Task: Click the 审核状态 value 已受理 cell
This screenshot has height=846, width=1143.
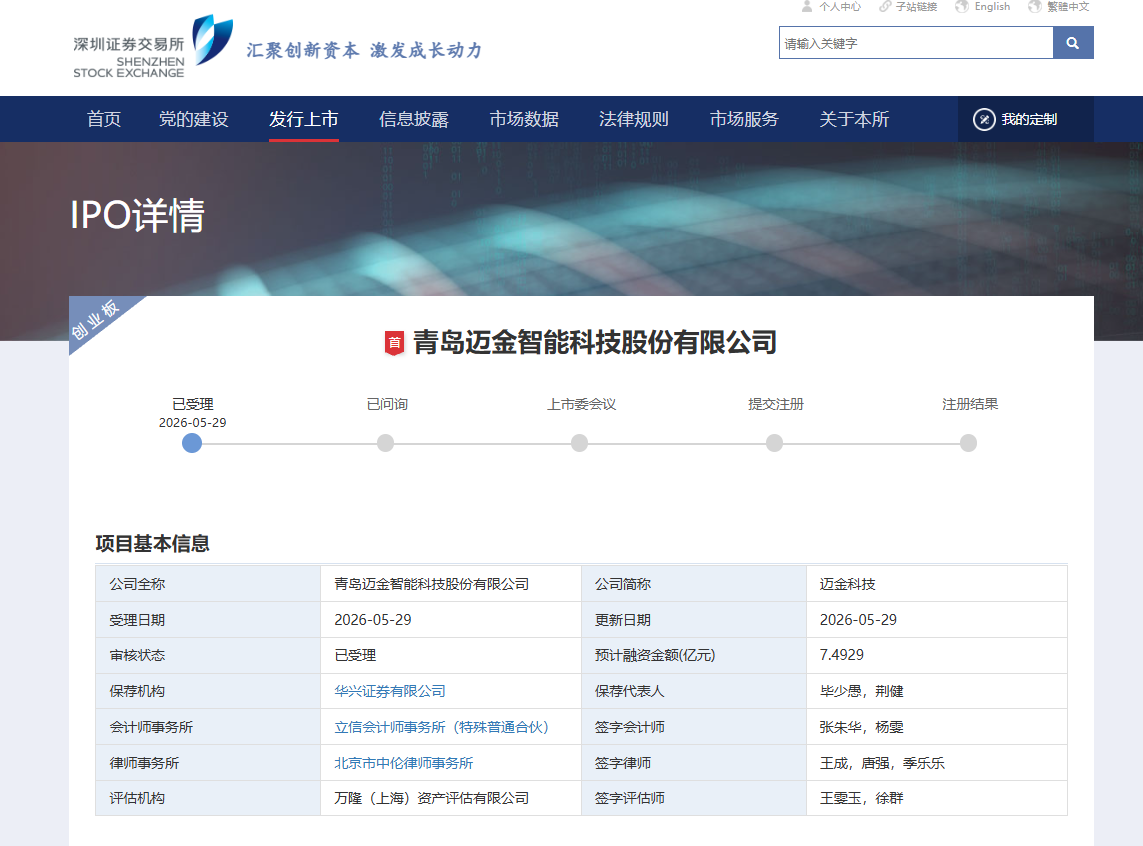Action: click(450, 655)
